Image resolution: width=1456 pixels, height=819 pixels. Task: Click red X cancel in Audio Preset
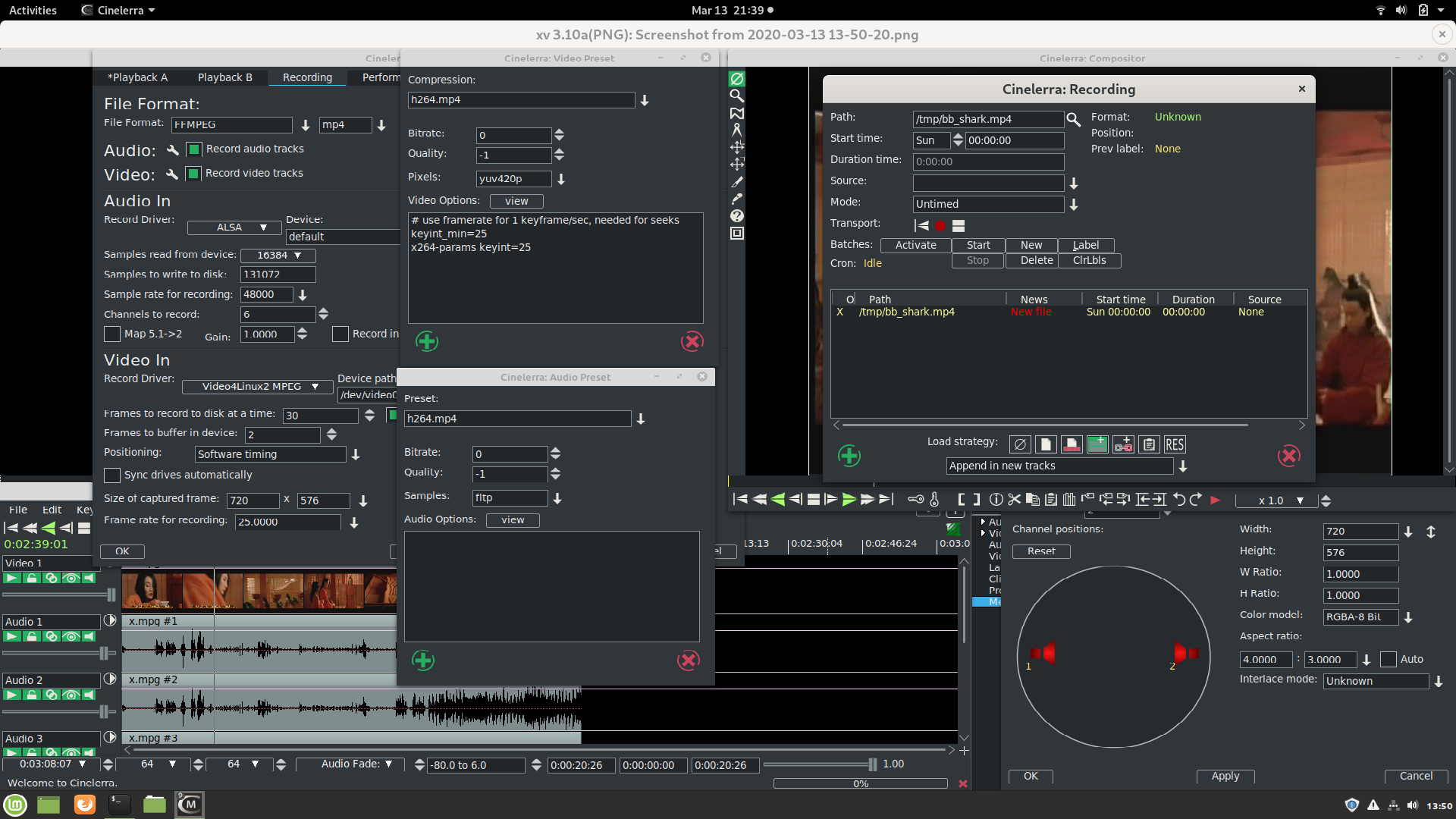tap(688, 661)
